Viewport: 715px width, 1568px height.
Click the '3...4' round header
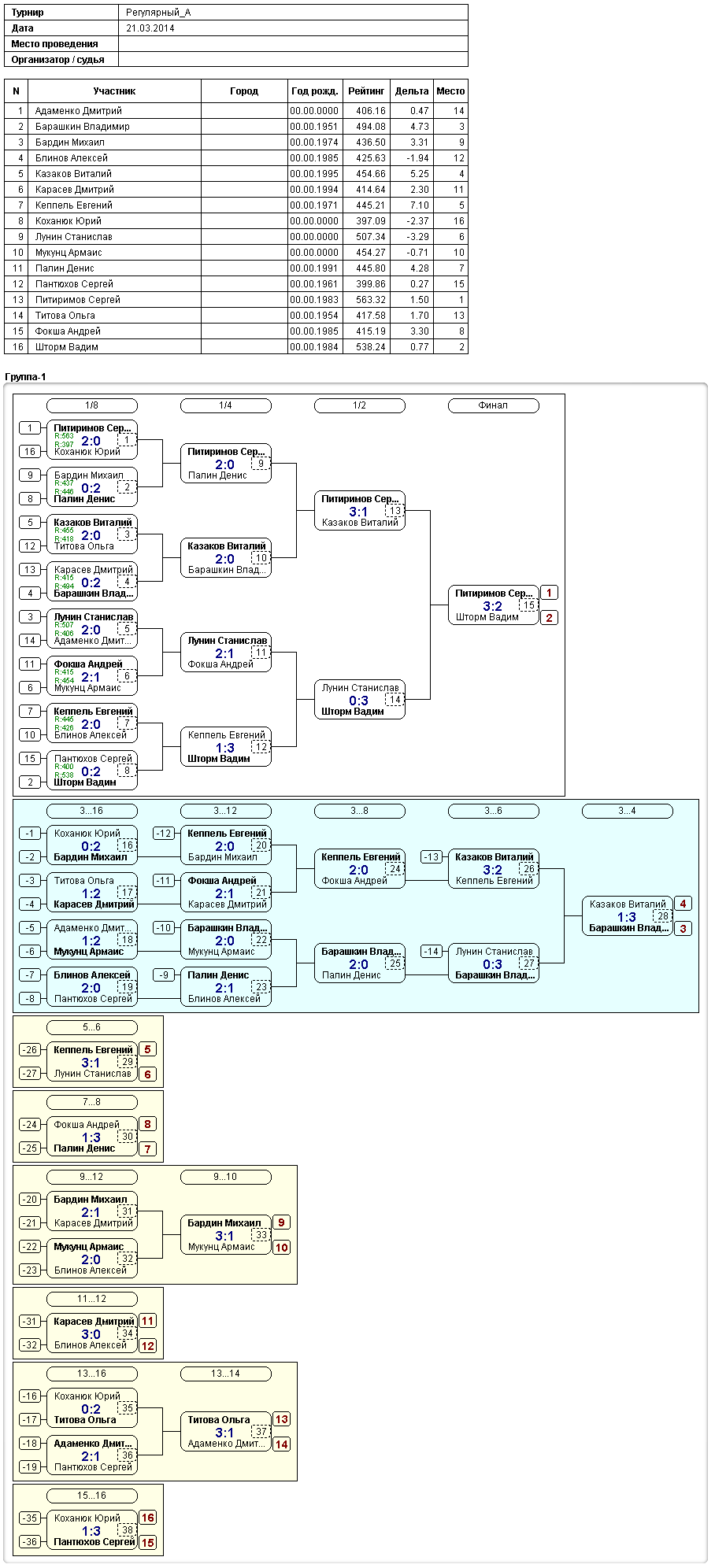pos(628,811)
